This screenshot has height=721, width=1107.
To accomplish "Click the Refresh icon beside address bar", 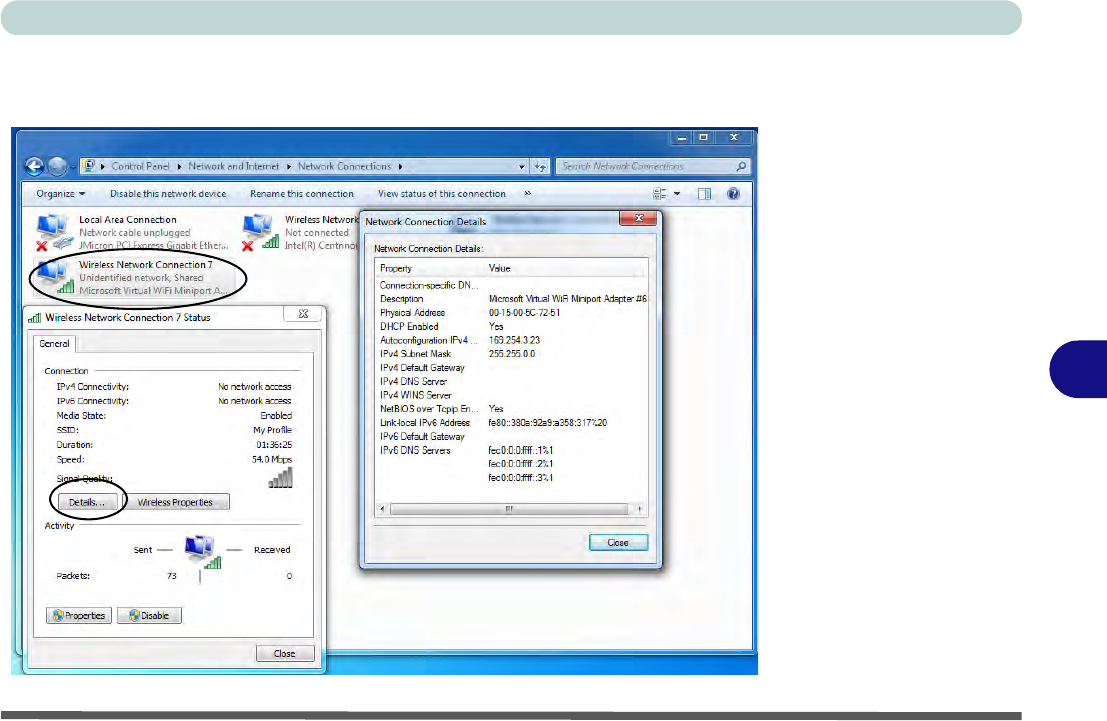I will [541, 166].
